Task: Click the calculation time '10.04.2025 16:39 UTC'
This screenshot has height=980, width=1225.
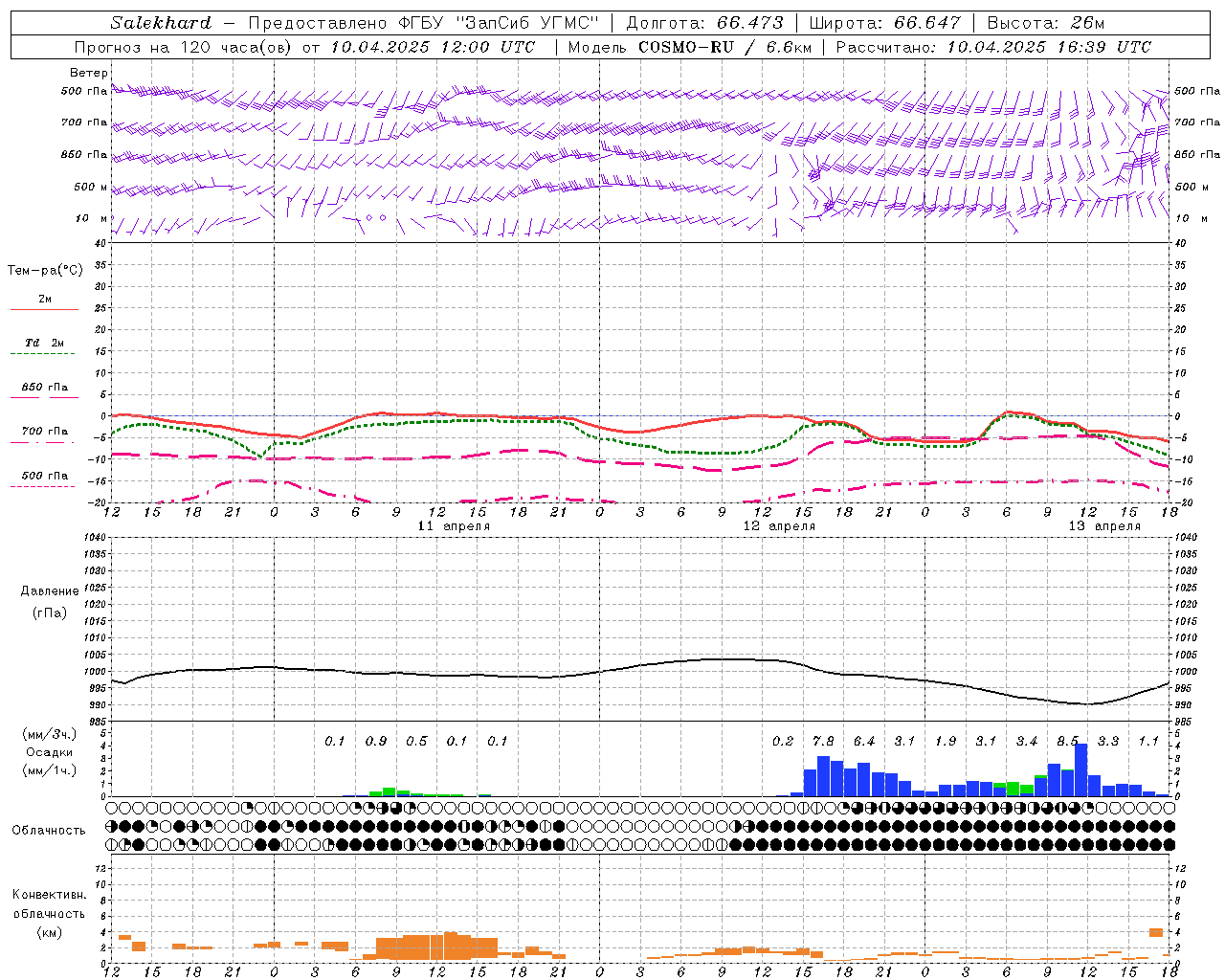Action: pyautogui.click(x=1049, y=47)
